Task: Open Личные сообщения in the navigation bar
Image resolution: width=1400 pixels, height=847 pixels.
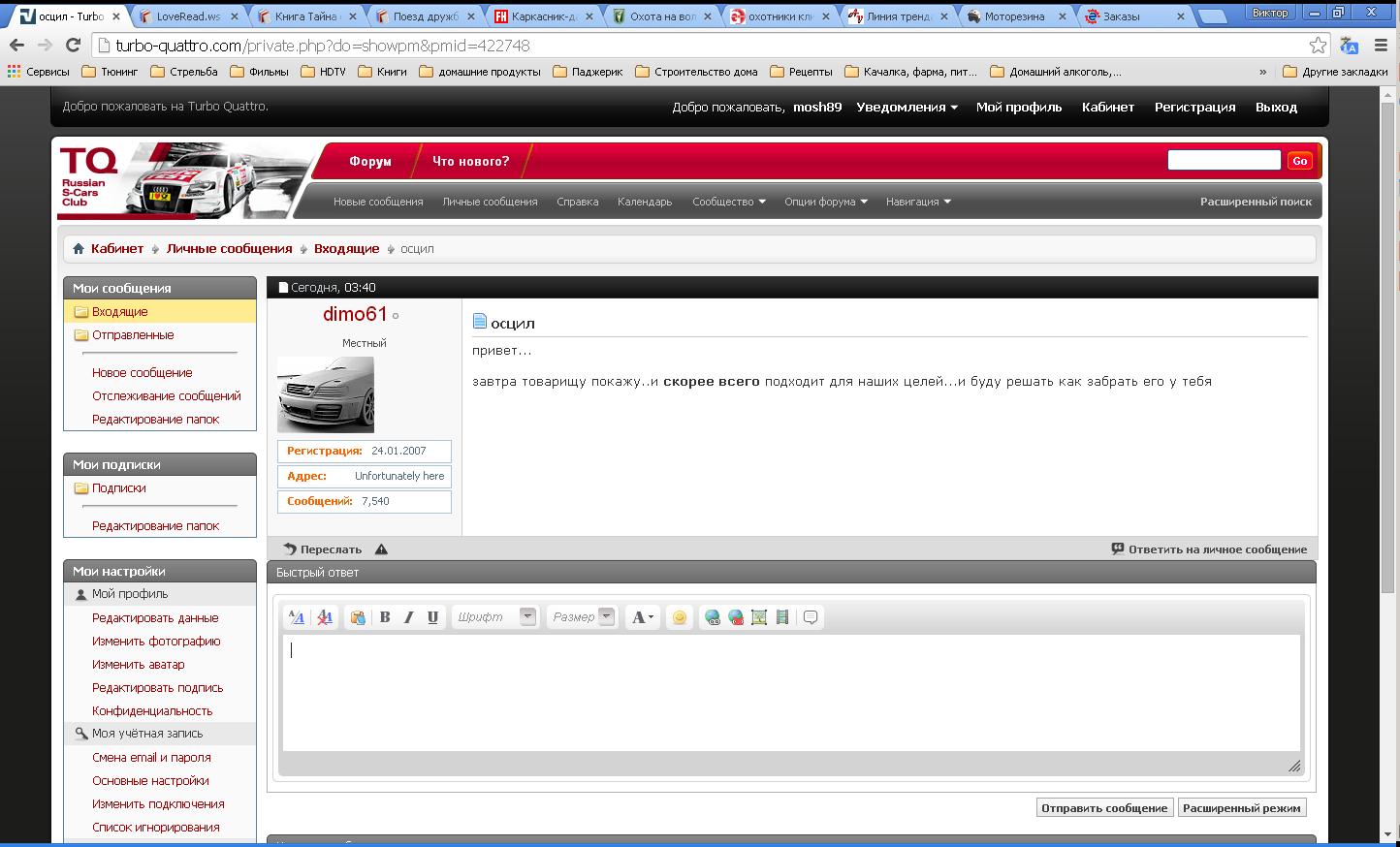Action: [x=490, y=202]
